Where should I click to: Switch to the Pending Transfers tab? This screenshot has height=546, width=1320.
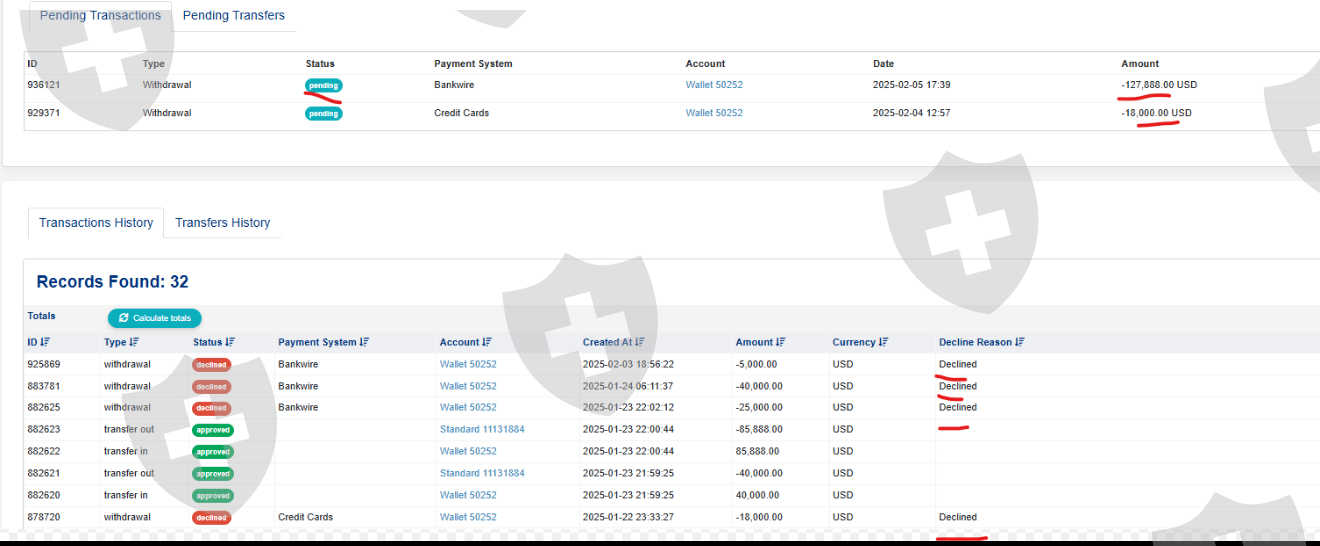233,15
